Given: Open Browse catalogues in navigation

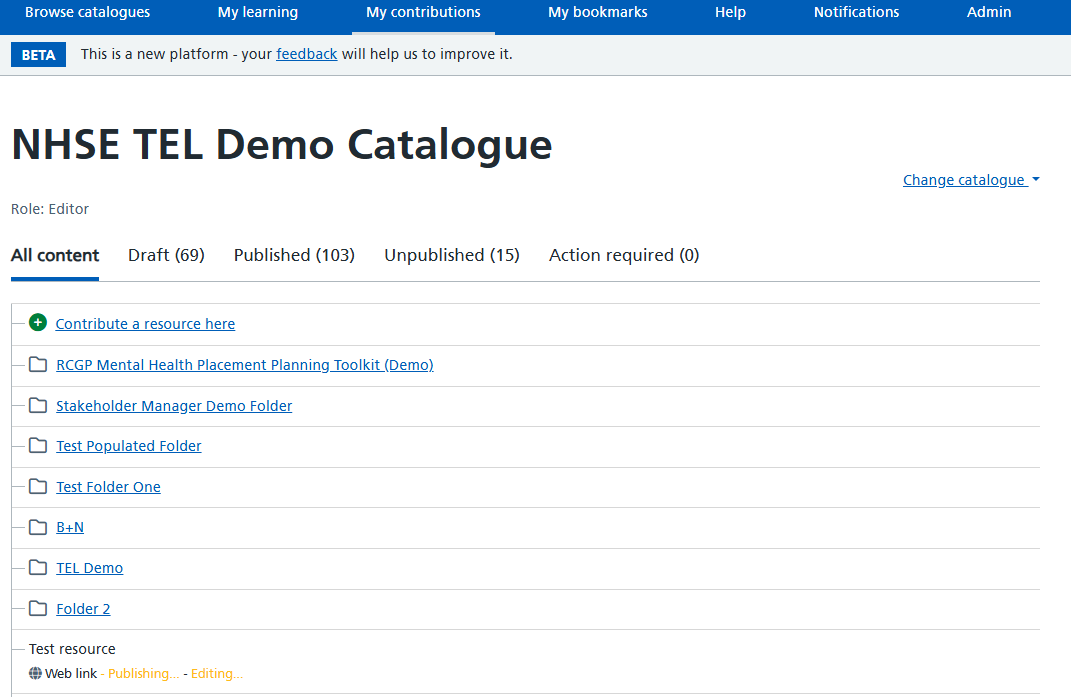Looking at the screenshot, I should tap(87, 12).
